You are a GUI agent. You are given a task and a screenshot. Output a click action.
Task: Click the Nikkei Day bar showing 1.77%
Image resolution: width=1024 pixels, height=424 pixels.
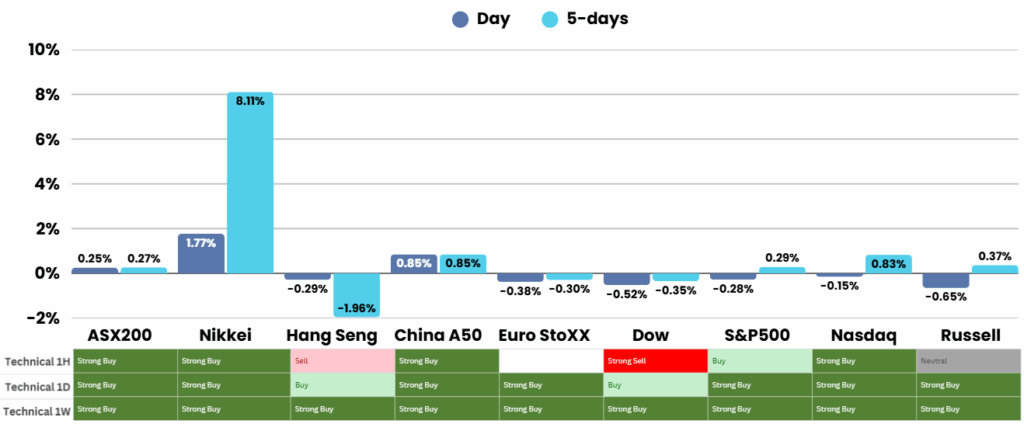click(201, 253)
